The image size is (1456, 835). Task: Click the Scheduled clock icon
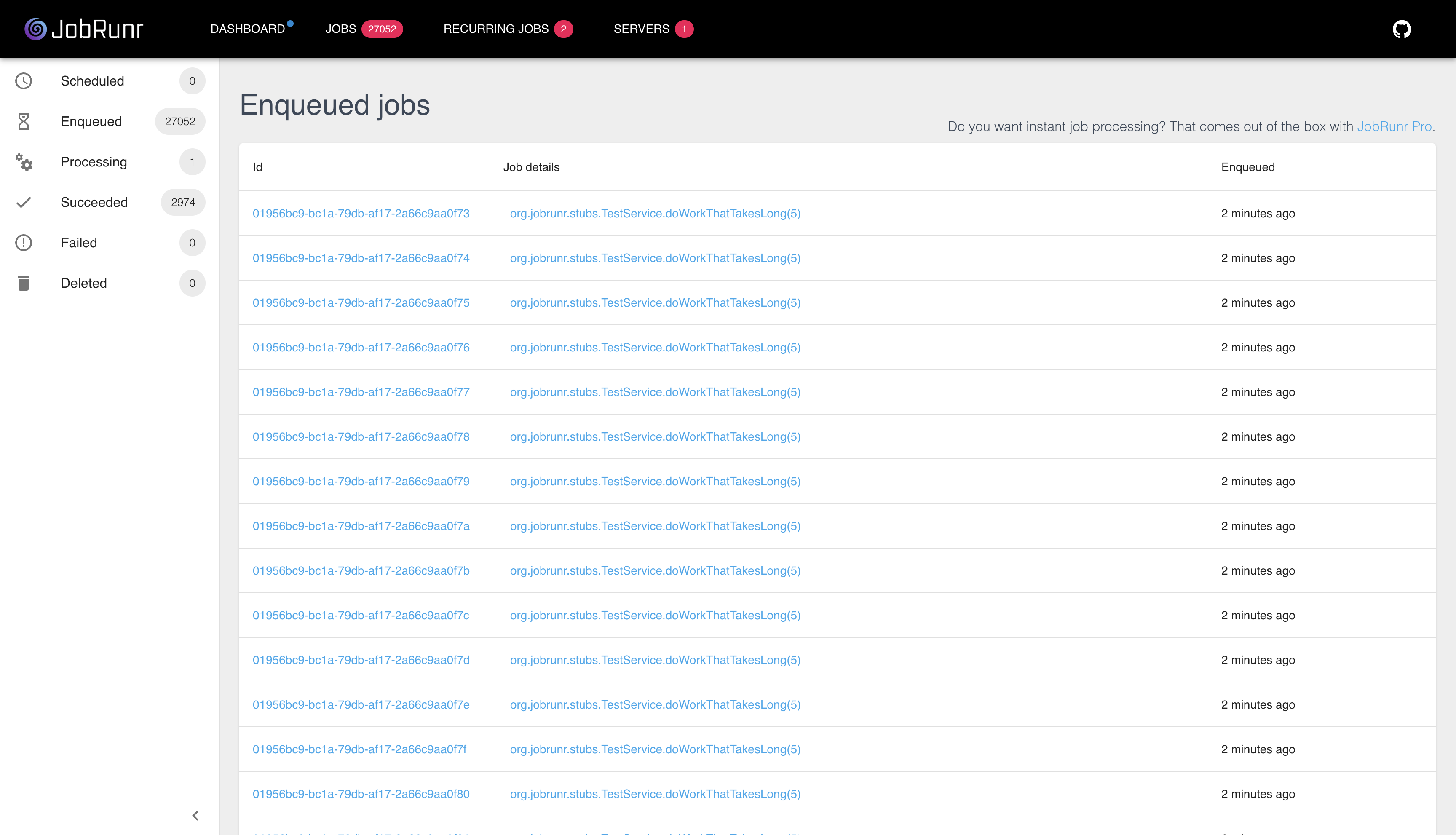(24, 81)
